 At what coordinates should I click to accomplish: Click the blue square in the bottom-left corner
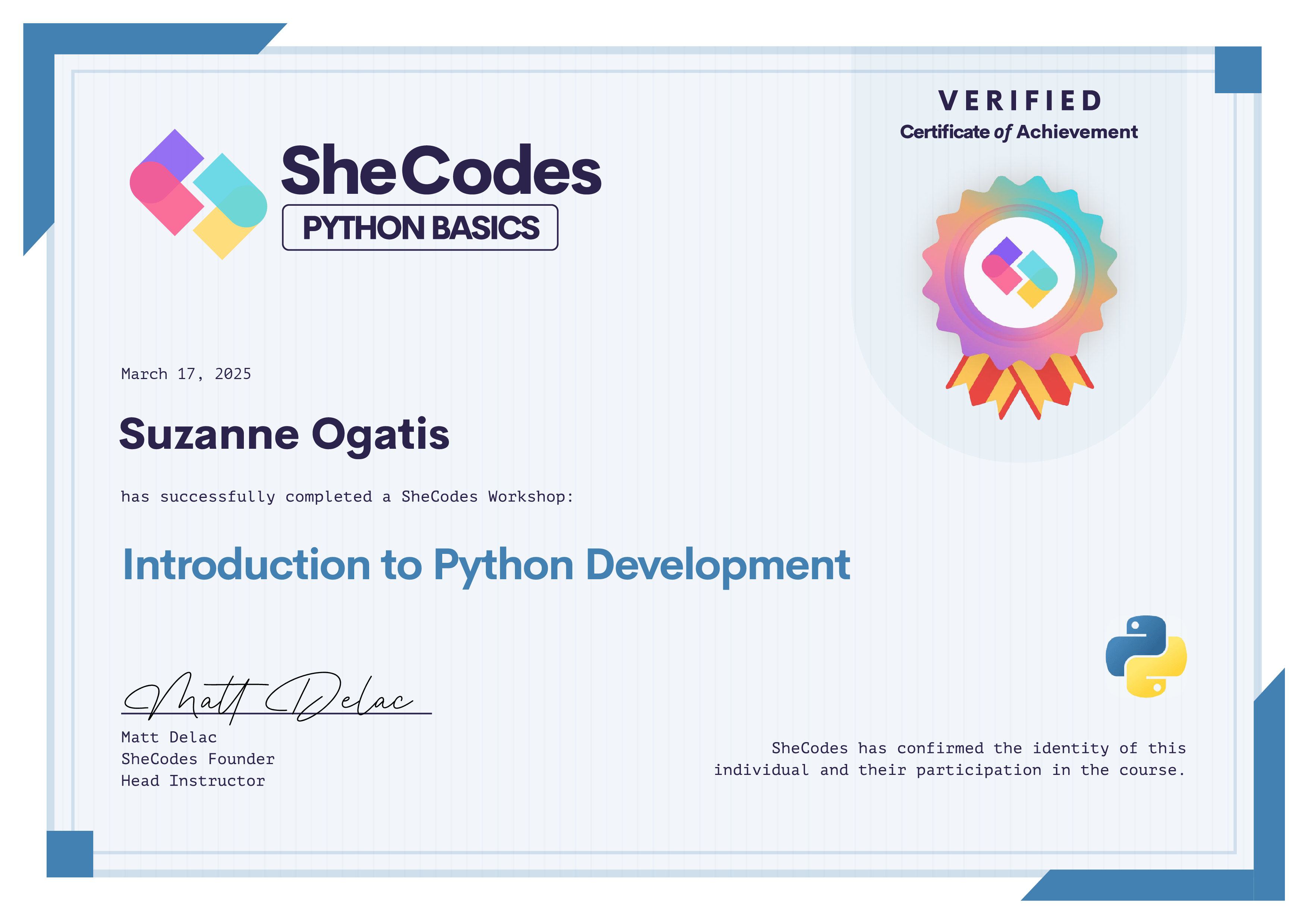tap(69, 854)
